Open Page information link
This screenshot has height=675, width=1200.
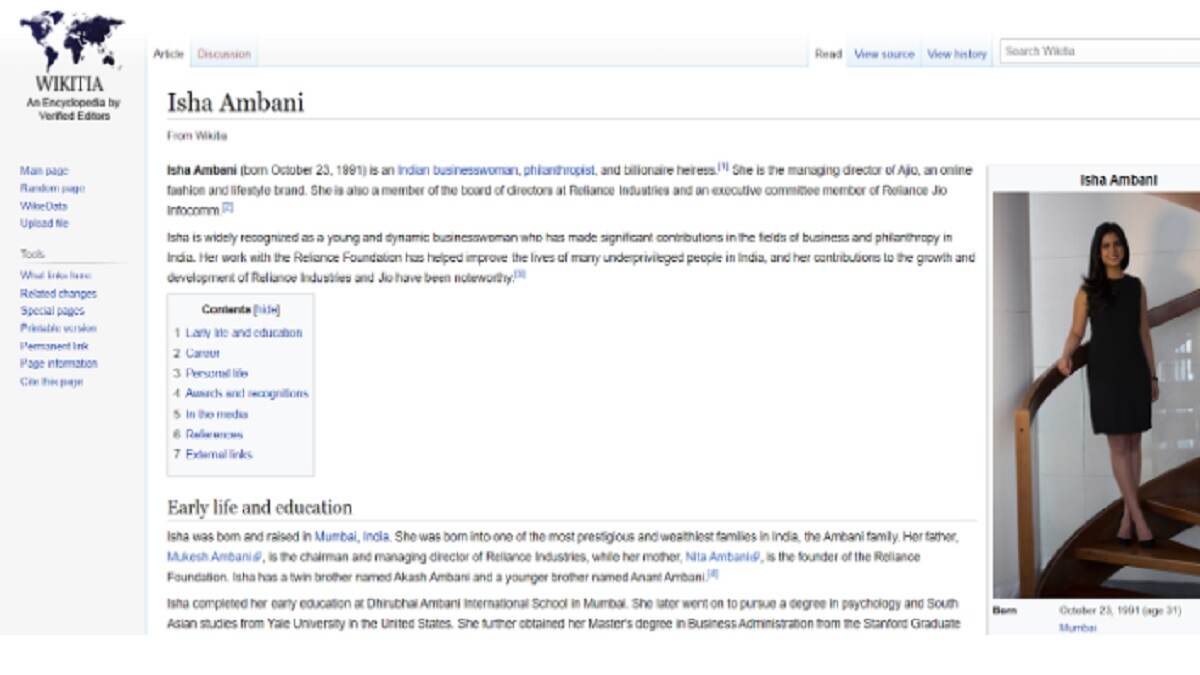point(59,363)
